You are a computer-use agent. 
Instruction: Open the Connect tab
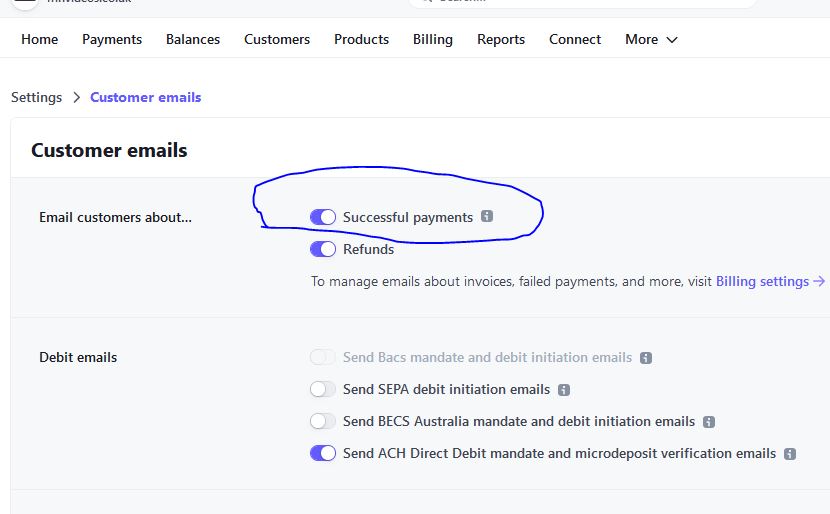575,39
